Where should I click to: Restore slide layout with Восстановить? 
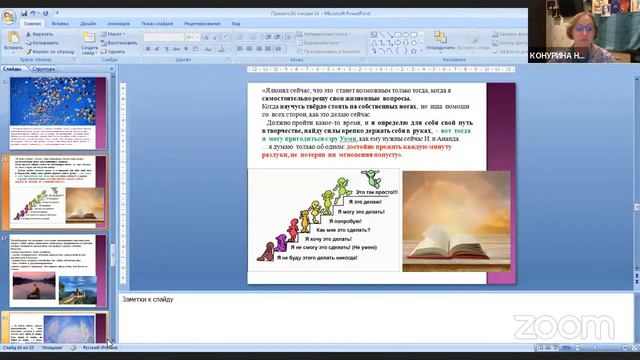click(119, 43)
